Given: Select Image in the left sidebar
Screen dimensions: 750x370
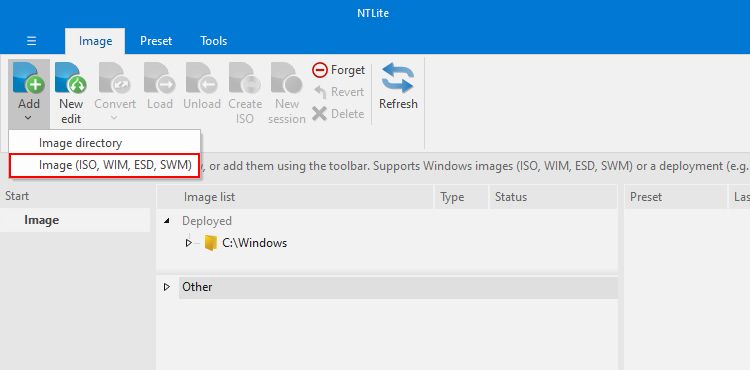Looking at the screenshot, I should (x=75, y=220).
